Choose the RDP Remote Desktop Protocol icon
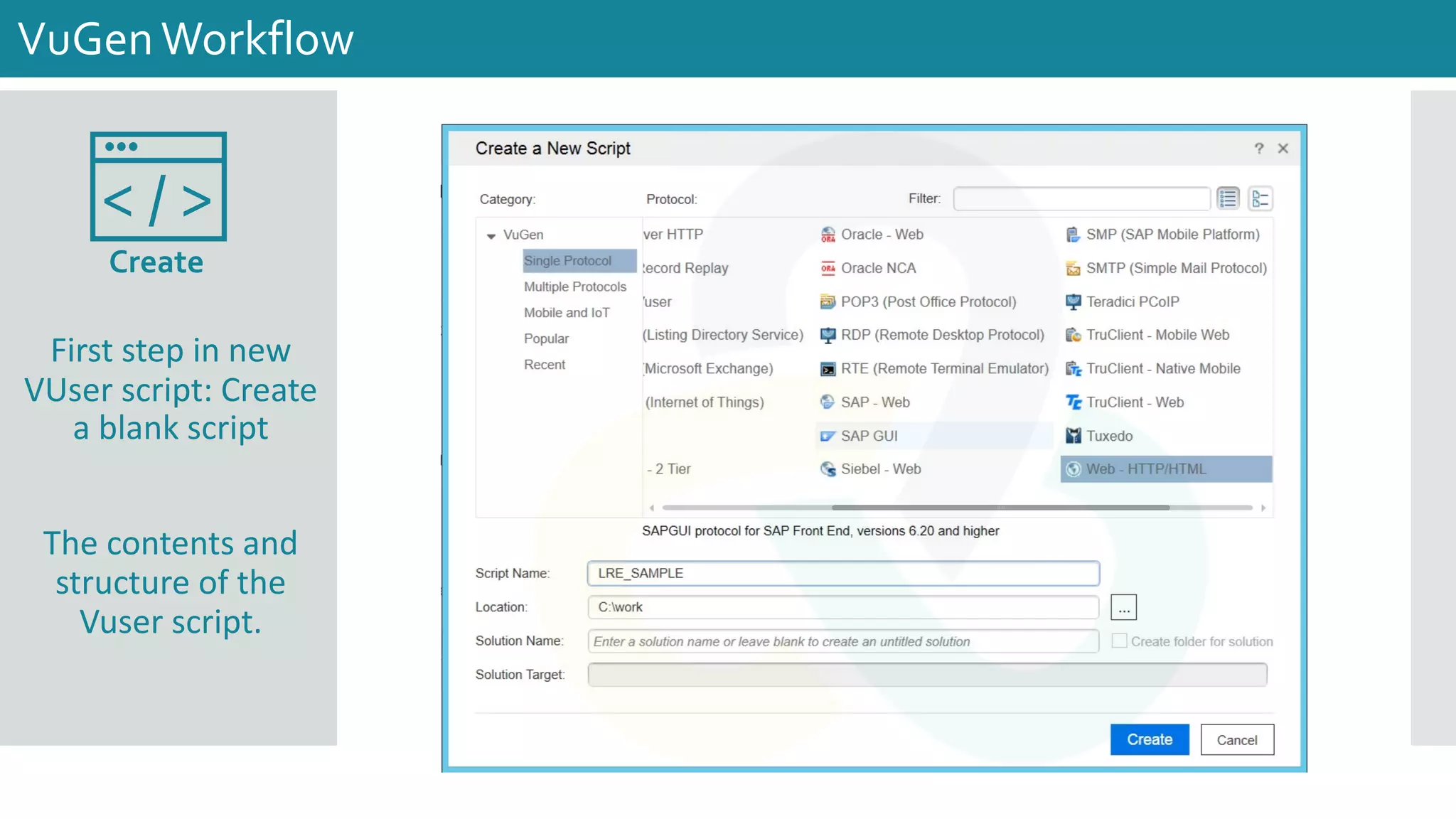1456x819 pixels. click(x=828, y=335)
